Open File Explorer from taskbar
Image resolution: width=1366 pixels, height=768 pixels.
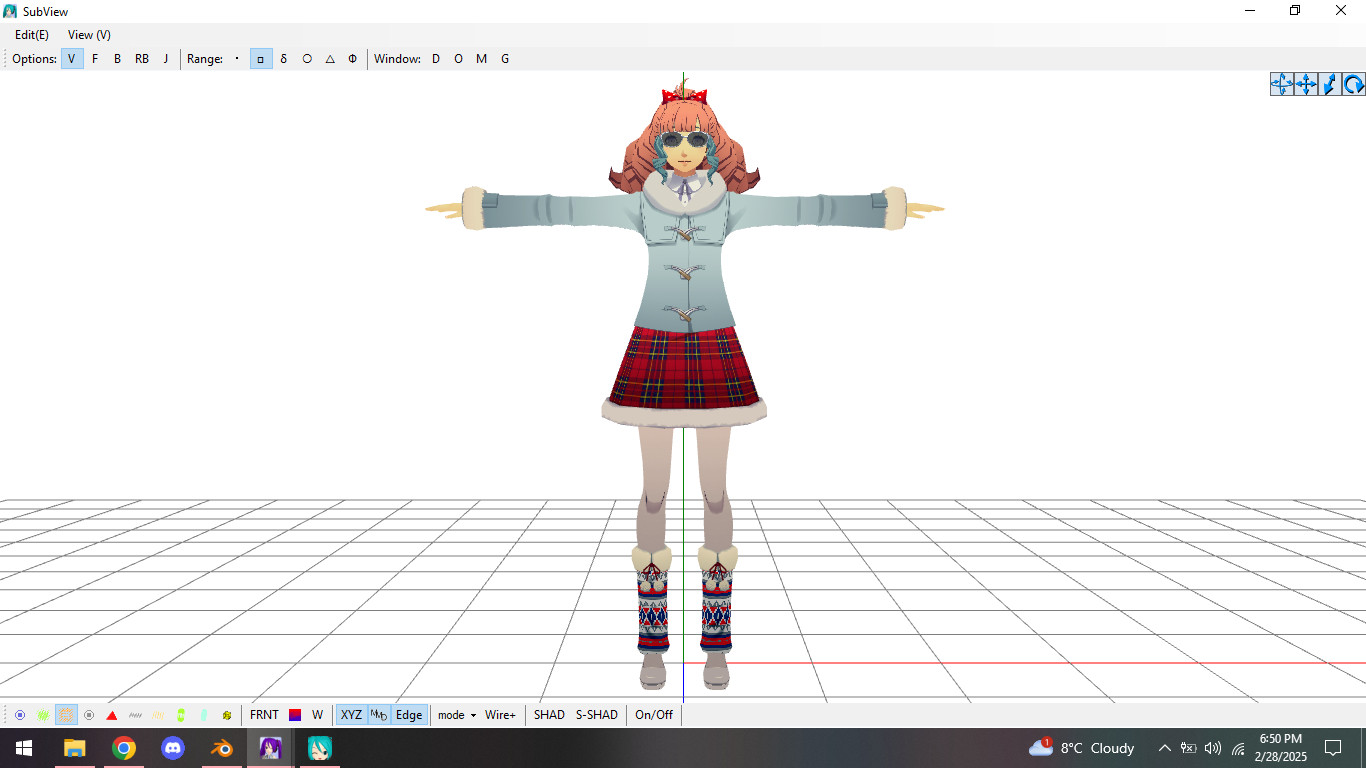[x=75, y=748]
